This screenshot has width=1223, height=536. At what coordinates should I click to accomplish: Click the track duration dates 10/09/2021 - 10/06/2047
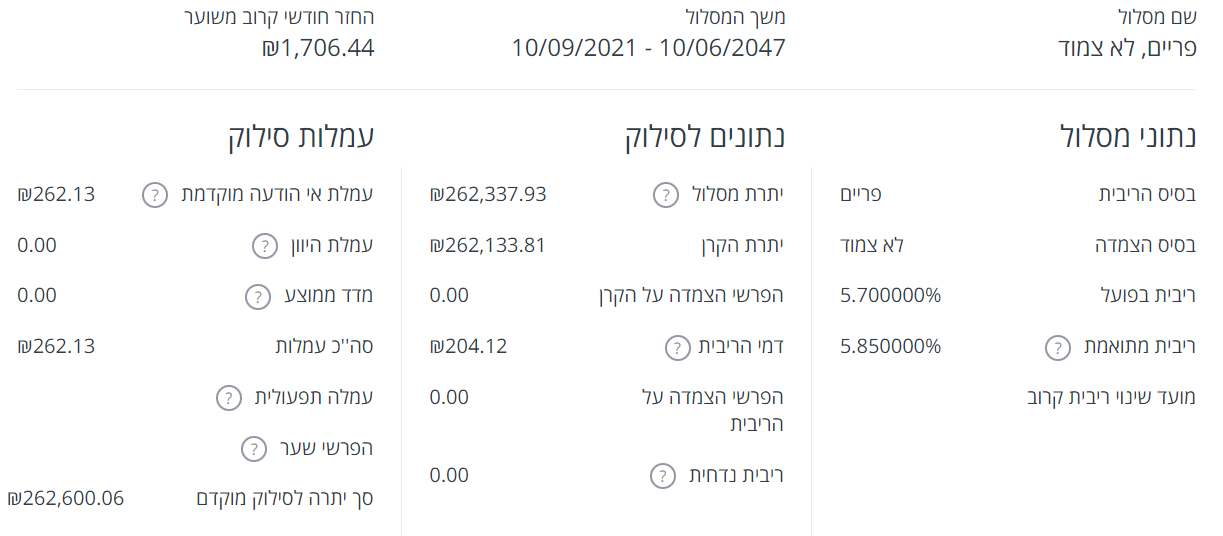[x=648, y=47]
